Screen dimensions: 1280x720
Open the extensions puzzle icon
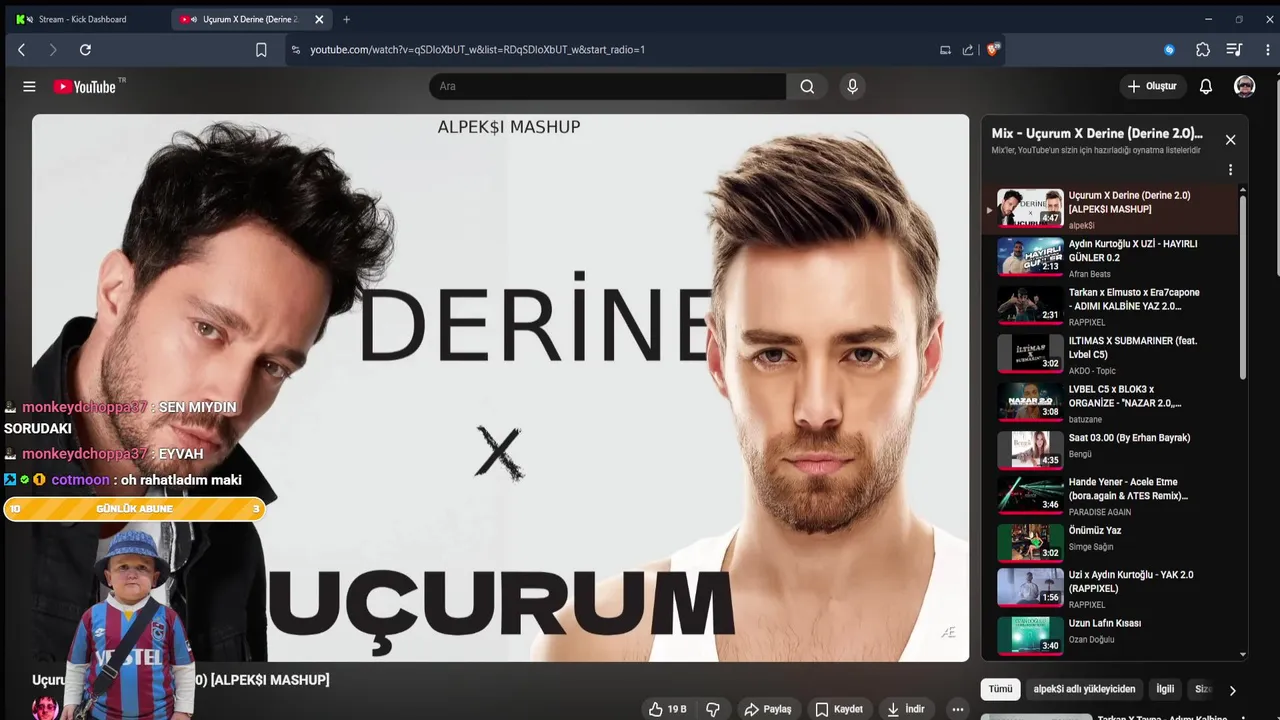click(1203, 49)
